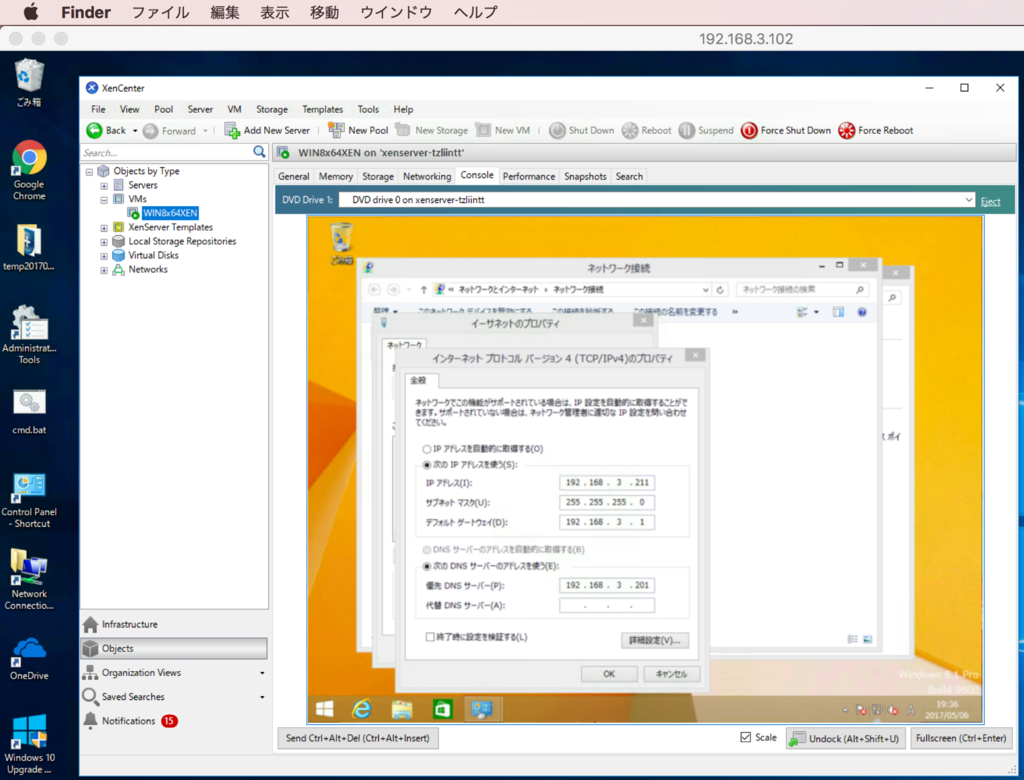Switch to the Networking tab
This screenshot has width=1024, height=780.
click(x=426, y=176)
